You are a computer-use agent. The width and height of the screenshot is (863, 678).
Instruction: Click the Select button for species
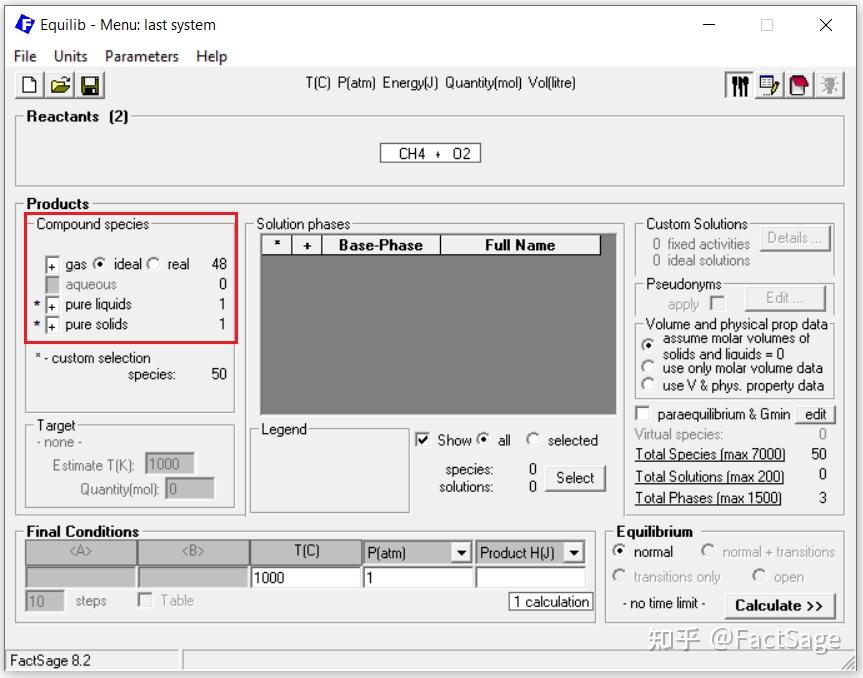click(x=575, y=478)
